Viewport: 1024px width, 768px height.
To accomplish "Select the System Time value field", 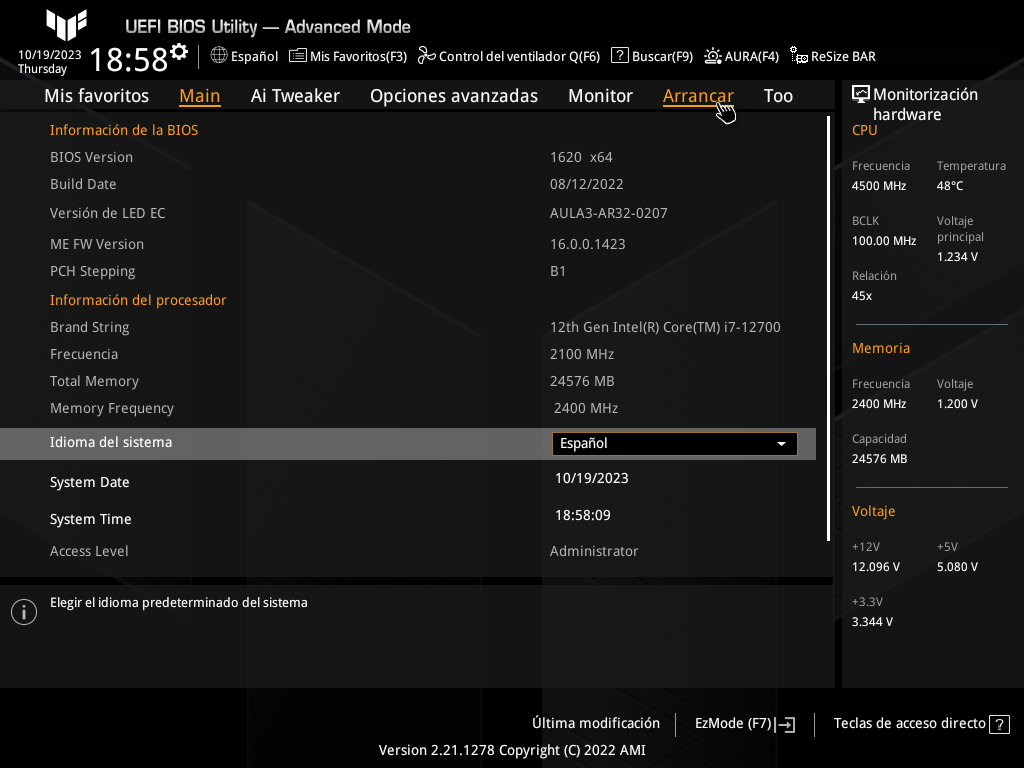I will click(583, 515).
